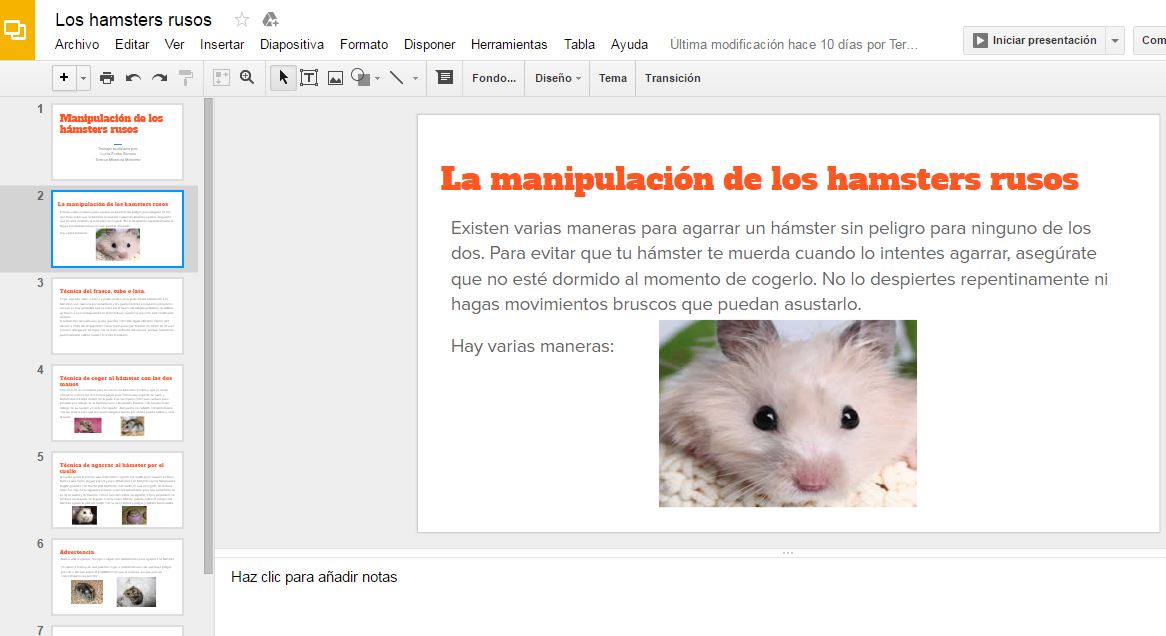Select the zoom magnifier tool
Image resolution: width=1166 pixels, height=636 pixels.
[247, 77]
